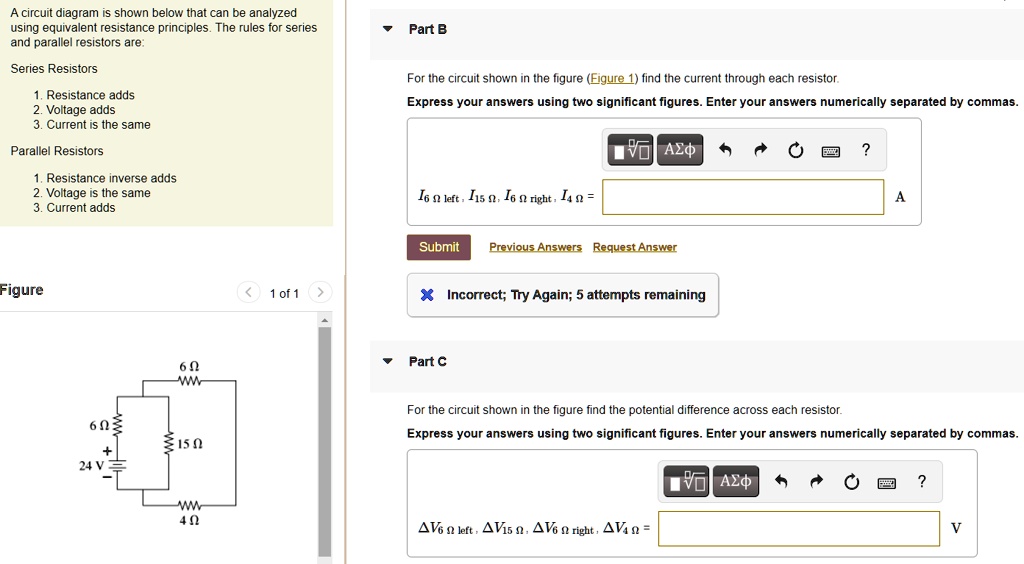Click the redo arrow in Part B

tap(760, 150)
